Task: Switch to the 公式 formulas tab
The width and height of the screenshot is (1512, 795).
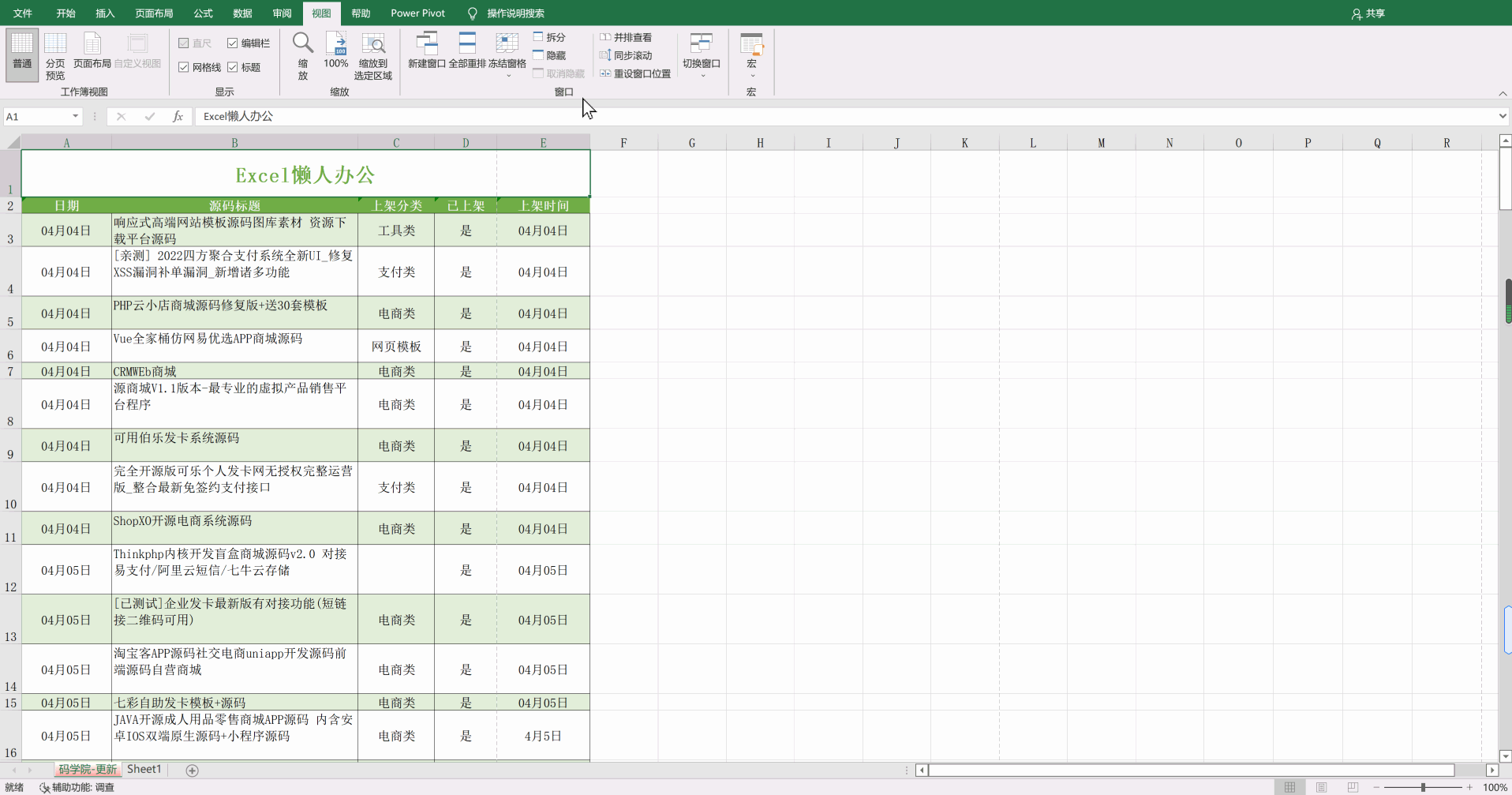Action: (203, 13)
